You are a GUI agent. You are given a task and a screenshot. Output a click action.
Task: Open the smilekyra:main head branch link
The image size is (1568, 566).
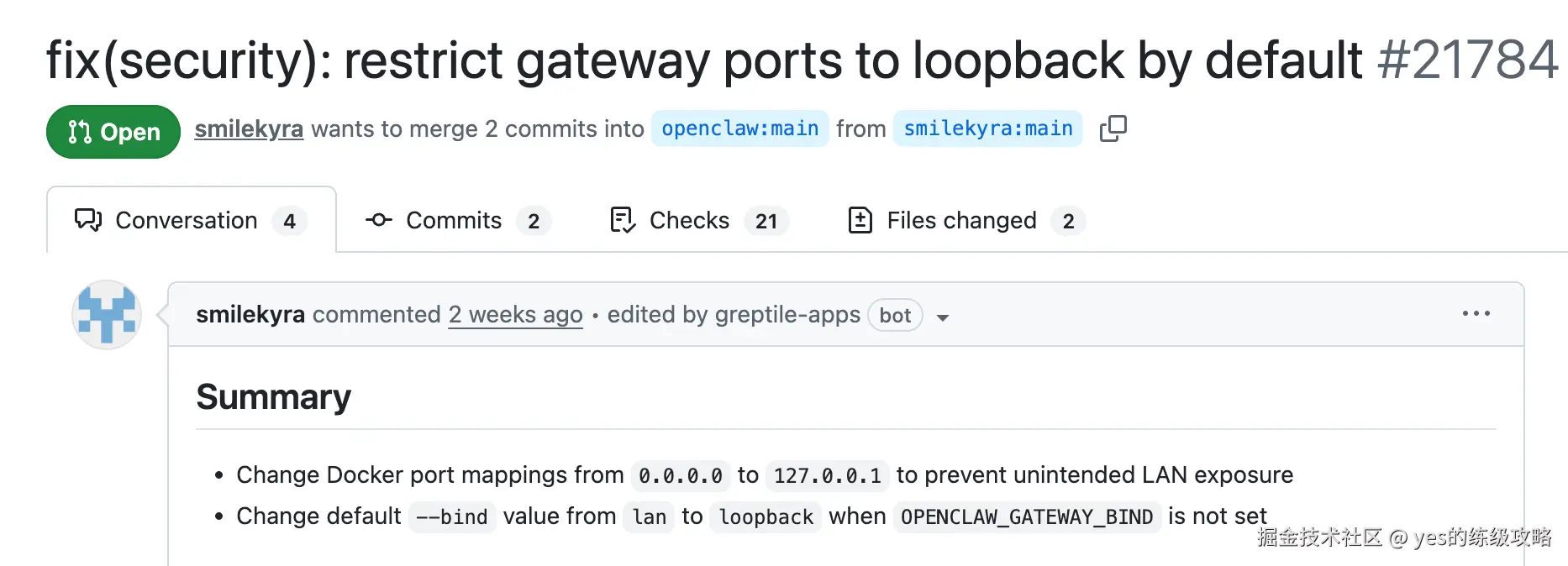[987, 128]
